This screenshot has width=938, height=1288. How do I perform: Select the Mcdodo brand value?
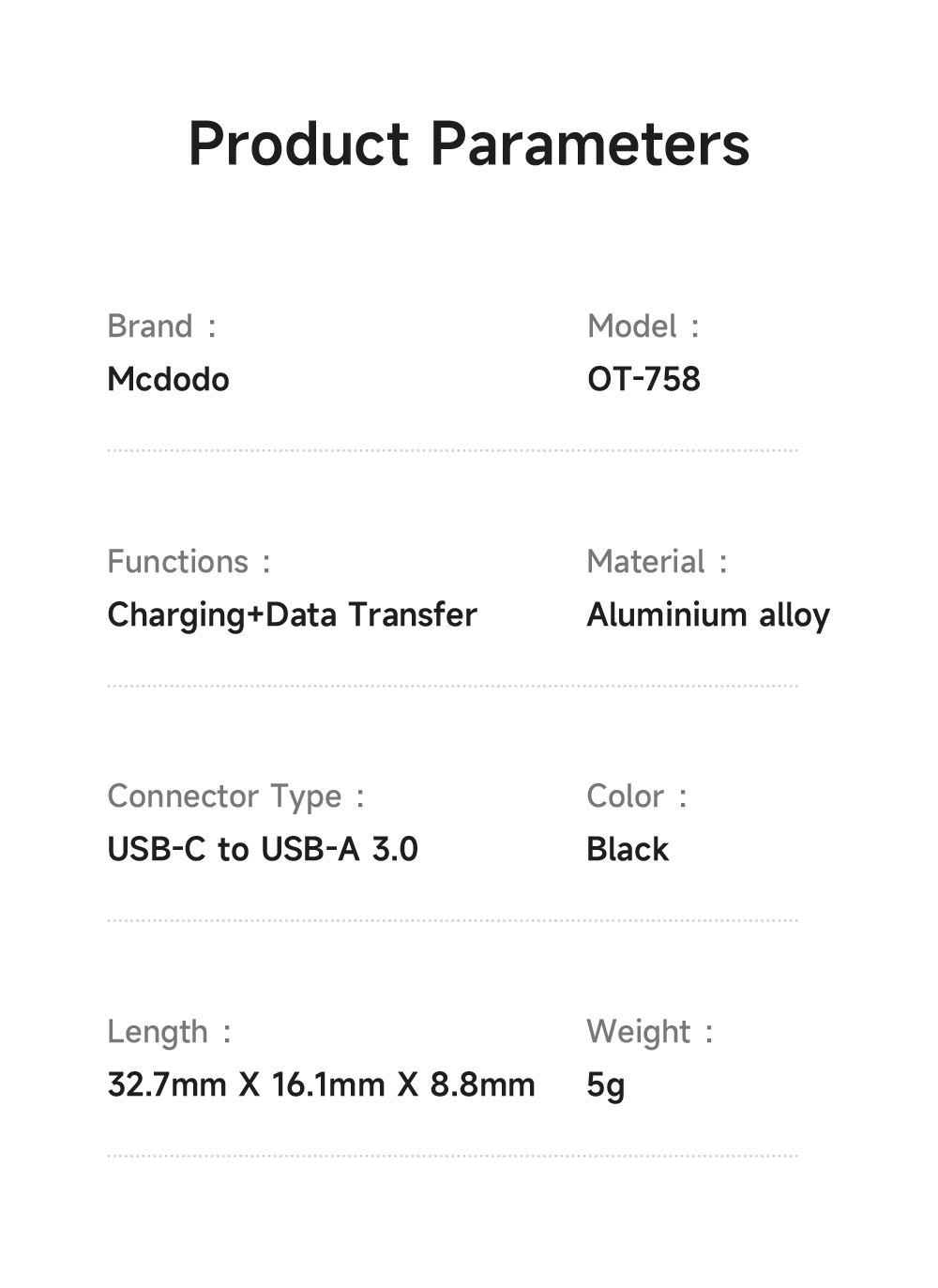[x=169, y=380]
